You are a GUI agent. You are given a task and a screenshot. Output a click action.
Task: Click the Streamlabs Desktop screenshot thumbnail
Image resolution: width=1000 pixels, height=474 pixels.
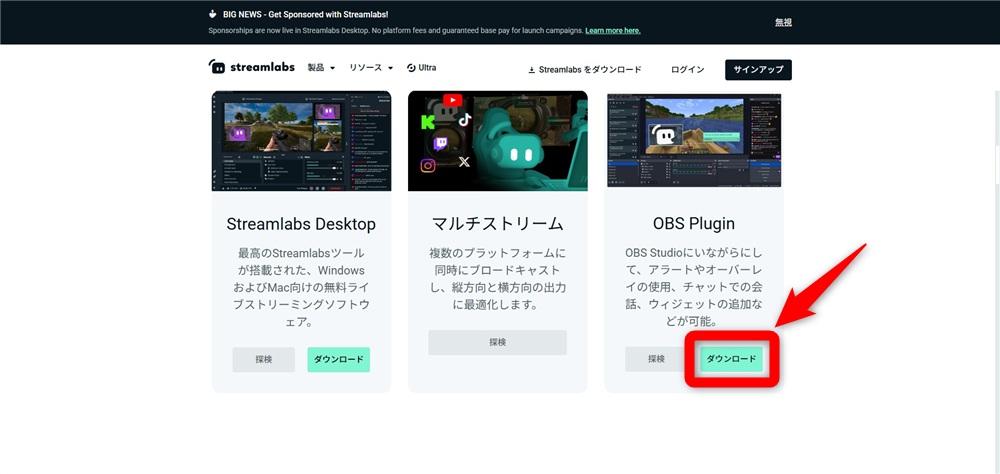pos(302,141)
